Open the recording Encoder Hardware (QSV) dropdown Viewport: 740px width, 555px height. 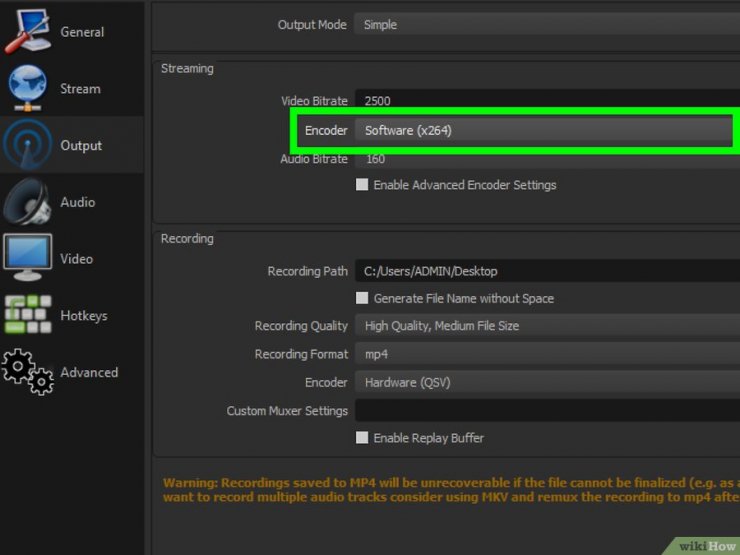pyautogui.click(x=547, y=382)
